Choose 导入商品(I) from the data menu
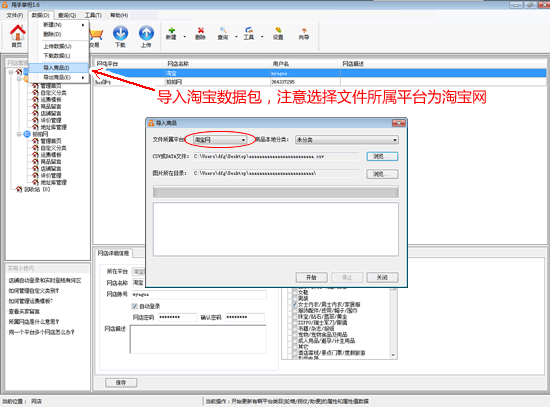 [x=59, y=68]
